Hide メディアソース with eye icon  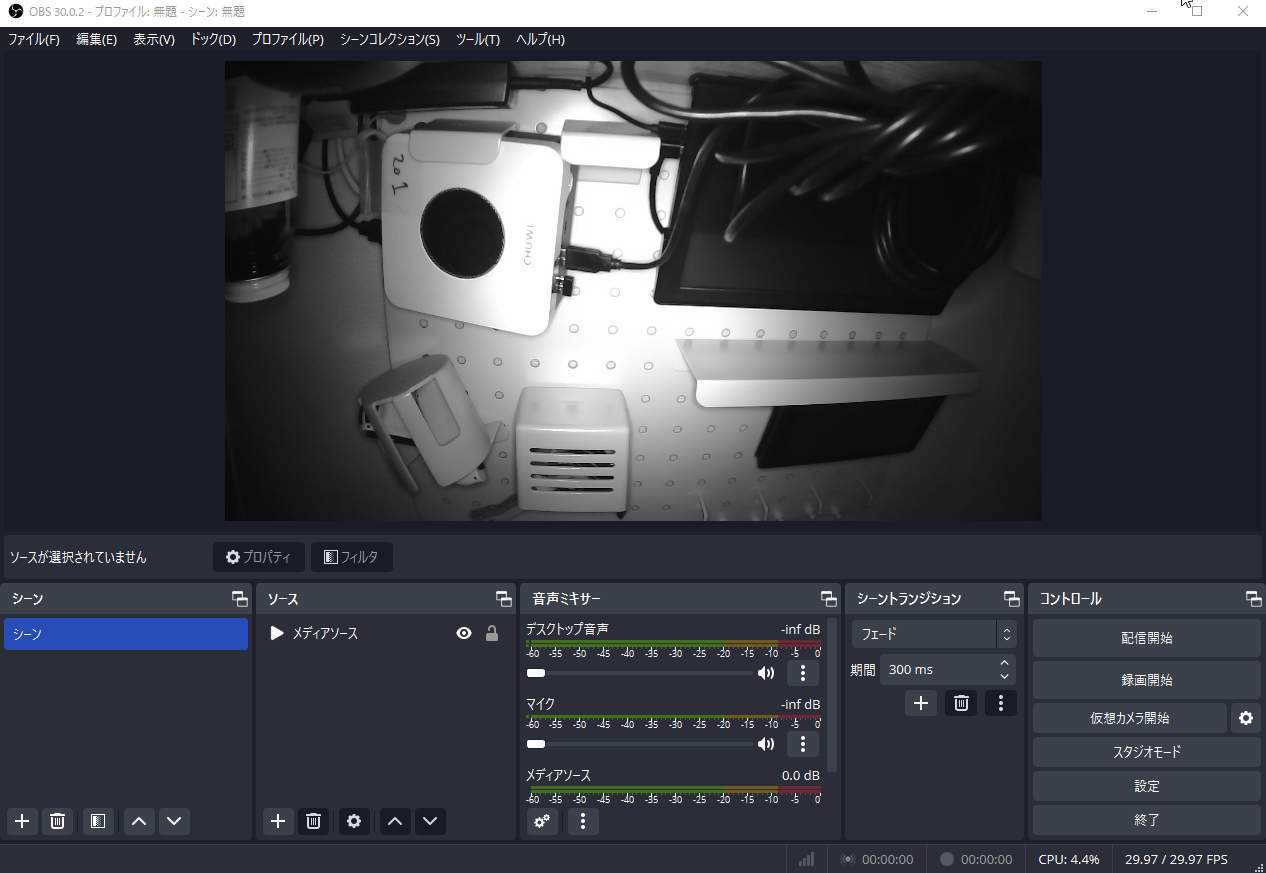tap(464, 633)
